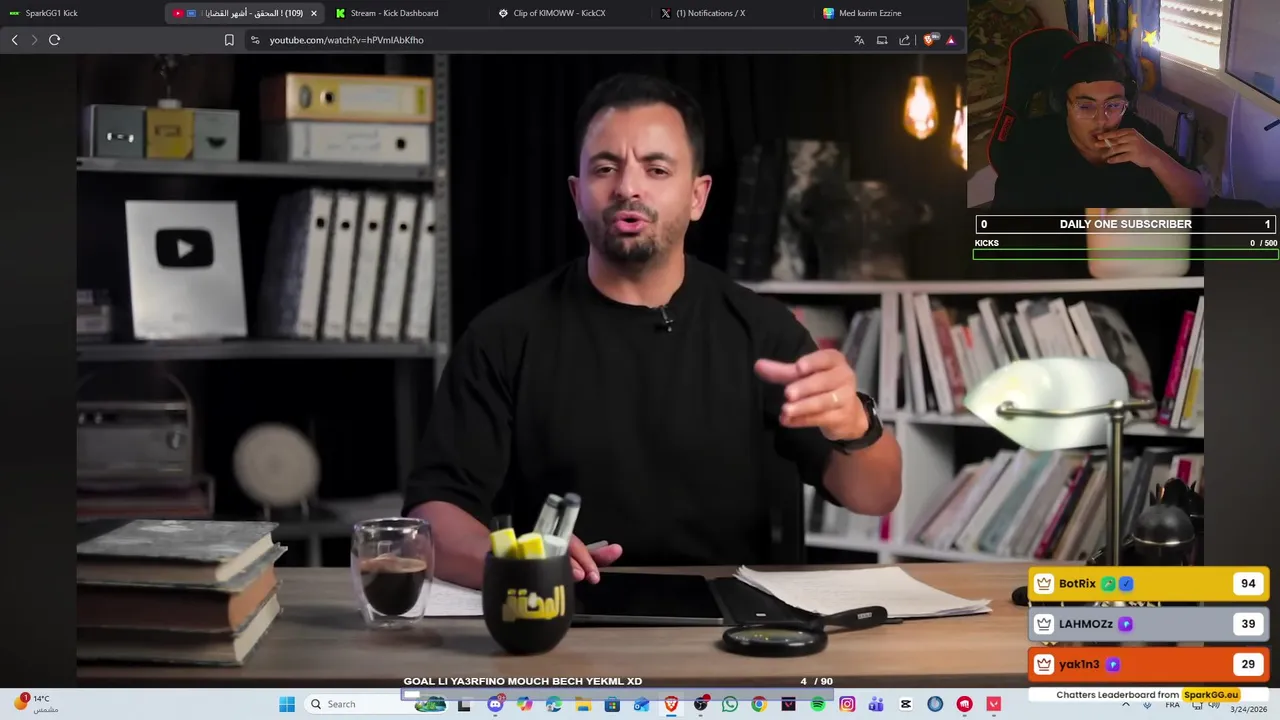This screenshot has width=1280, height=720.
Task: Click the yak1n3 leaderboard row
Action: click(1149, 664)
